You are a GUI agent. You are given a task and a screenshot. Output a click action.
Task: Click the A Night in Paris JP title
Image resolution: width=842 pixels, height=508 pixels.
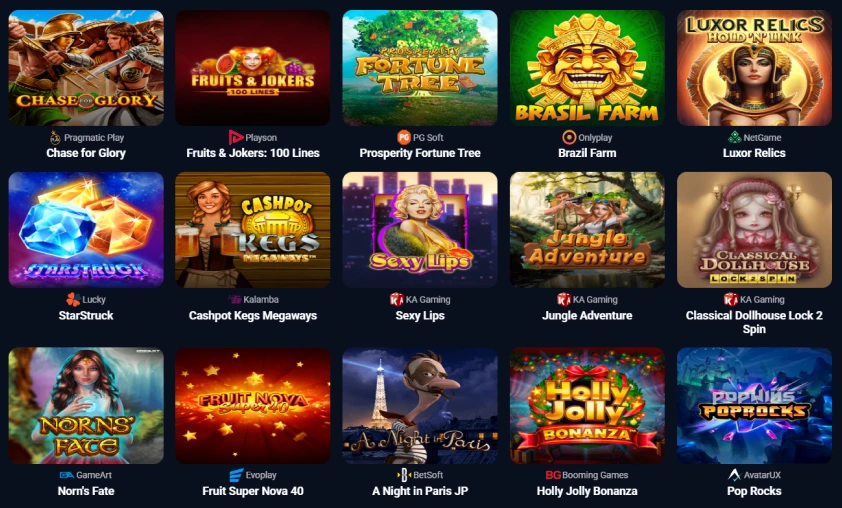(x=420, y=491)
